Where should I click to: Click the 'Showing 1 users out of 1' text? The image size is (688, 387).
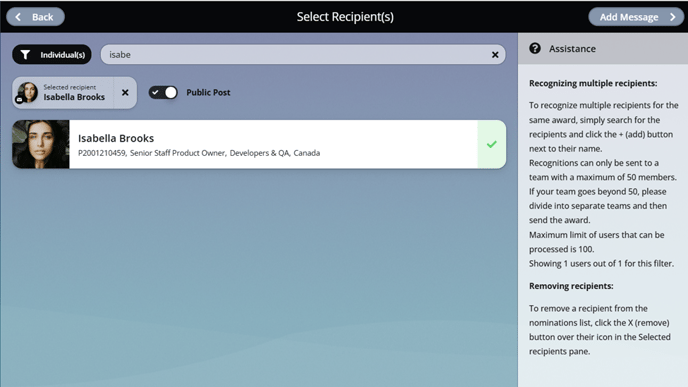601,263
